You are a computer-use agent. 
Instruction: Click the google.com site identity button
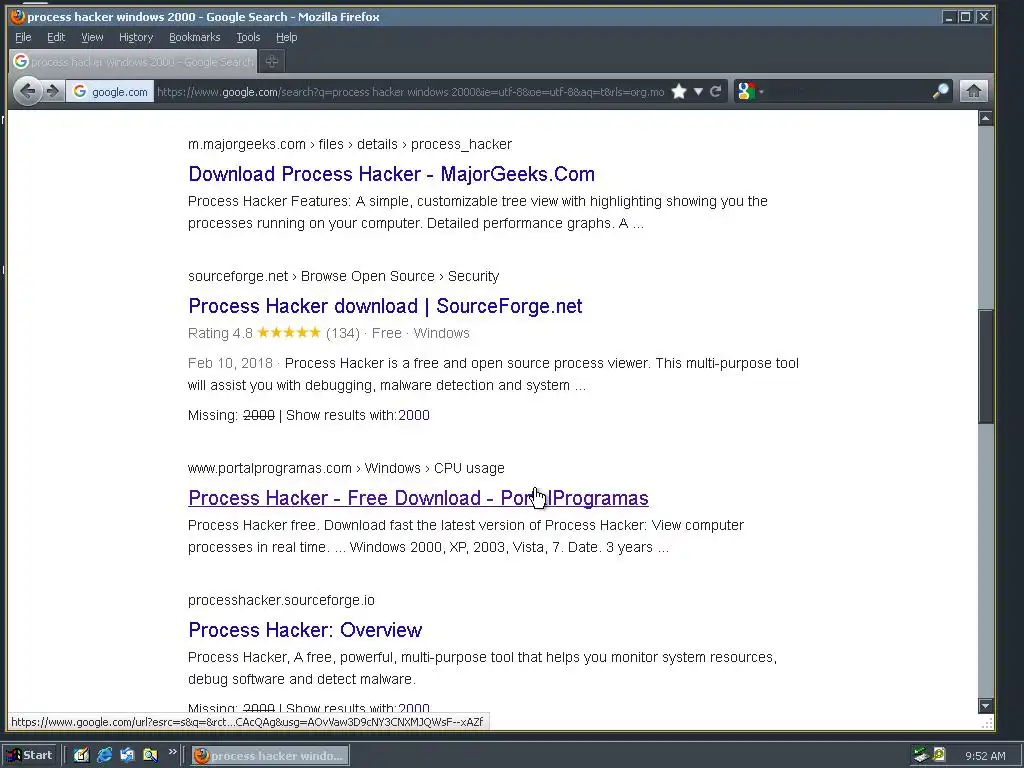point(110,91)
